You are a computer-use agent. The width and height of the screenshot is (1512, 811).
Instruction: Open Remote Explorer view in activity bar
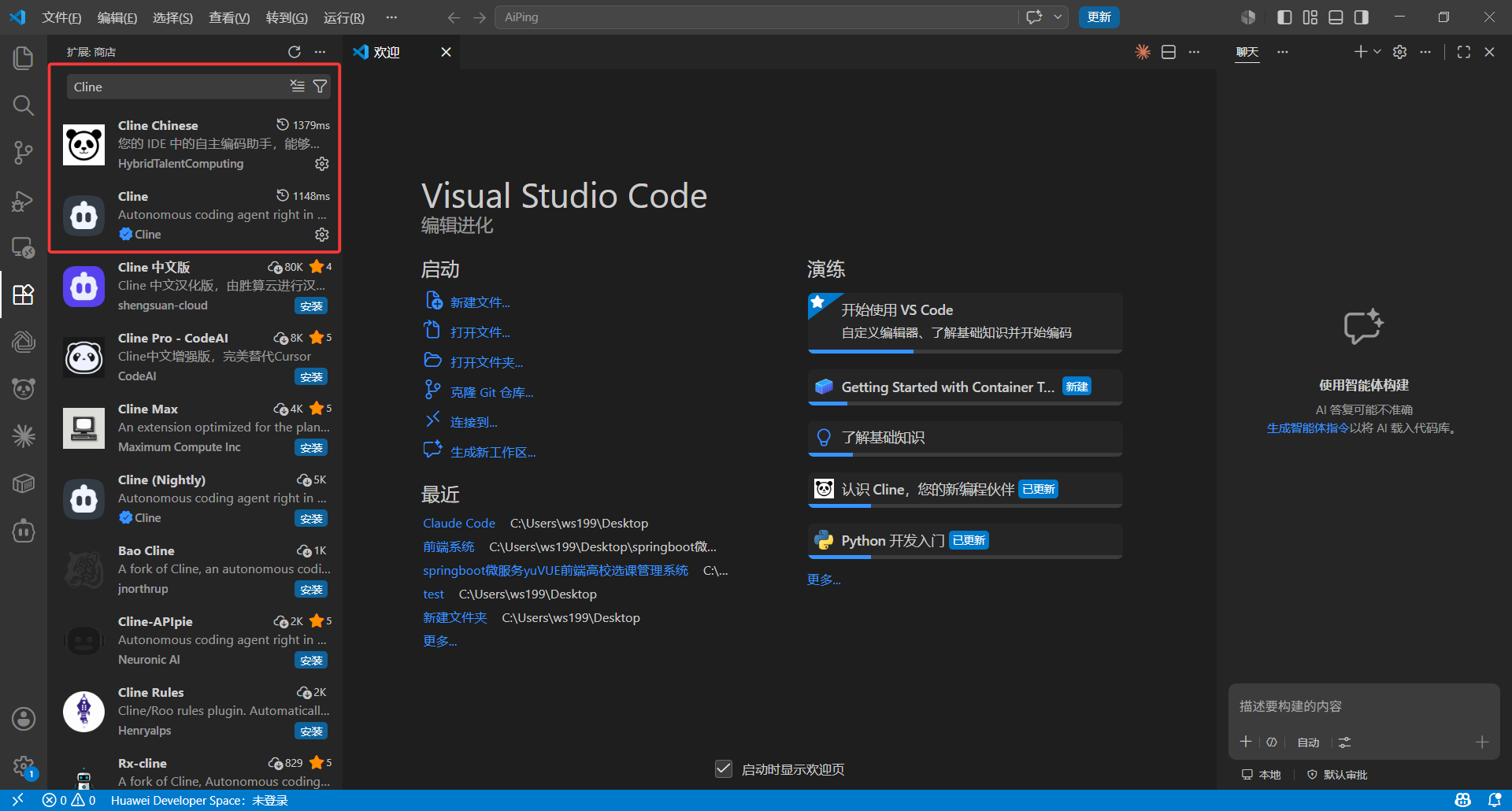pos(24,247)
